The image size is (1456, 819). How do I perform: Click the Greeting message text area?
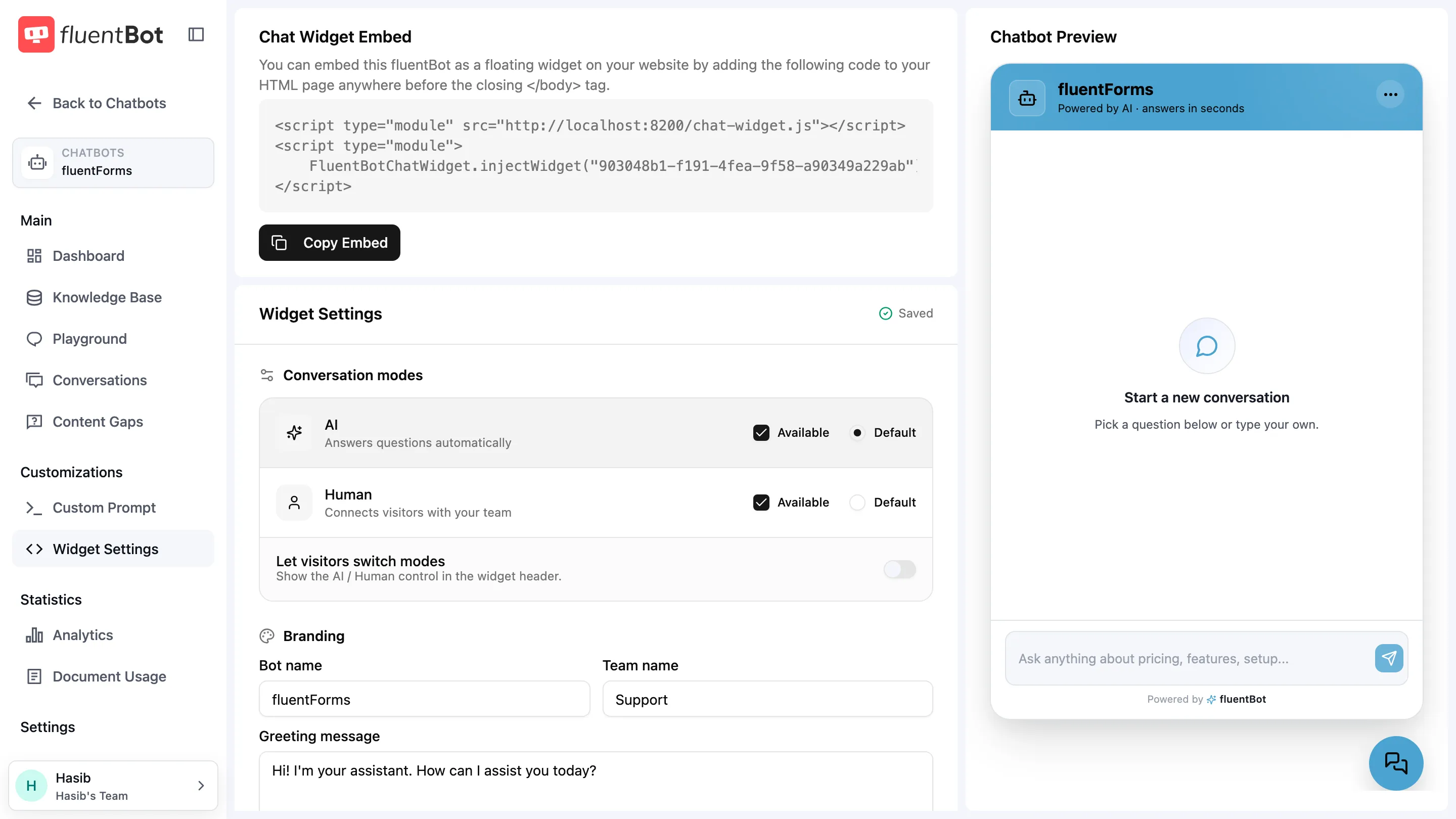[x=596, y=781]
